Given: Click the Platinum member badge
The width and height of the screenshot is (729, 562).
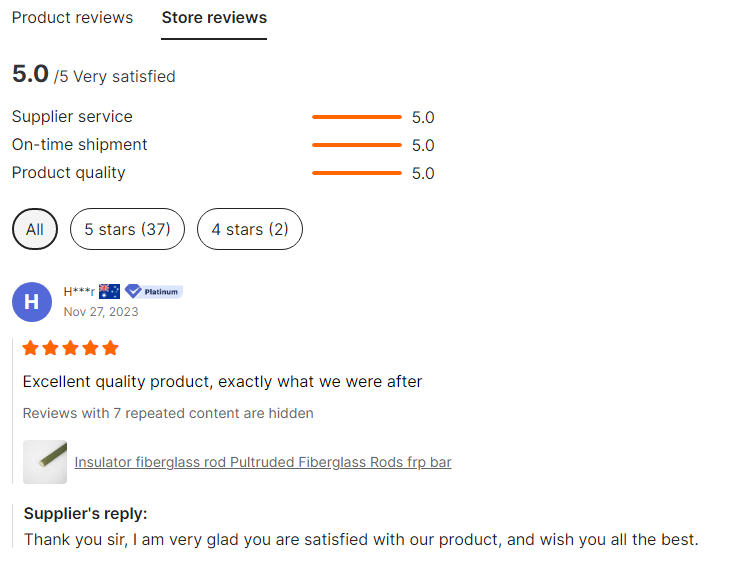Looking at the screenshot, I should pos(153,291).
